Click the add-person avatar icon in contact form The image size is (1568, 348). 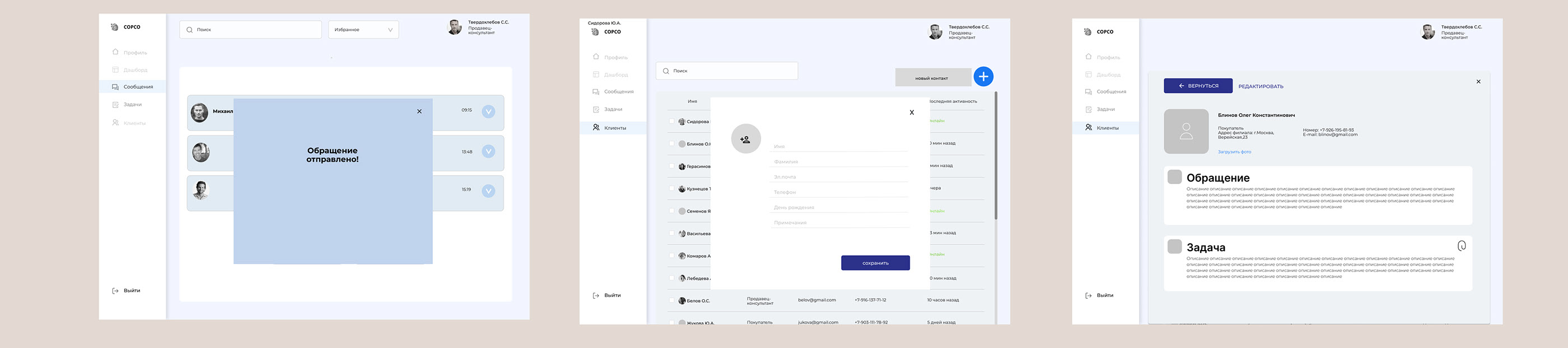point(746,139)
